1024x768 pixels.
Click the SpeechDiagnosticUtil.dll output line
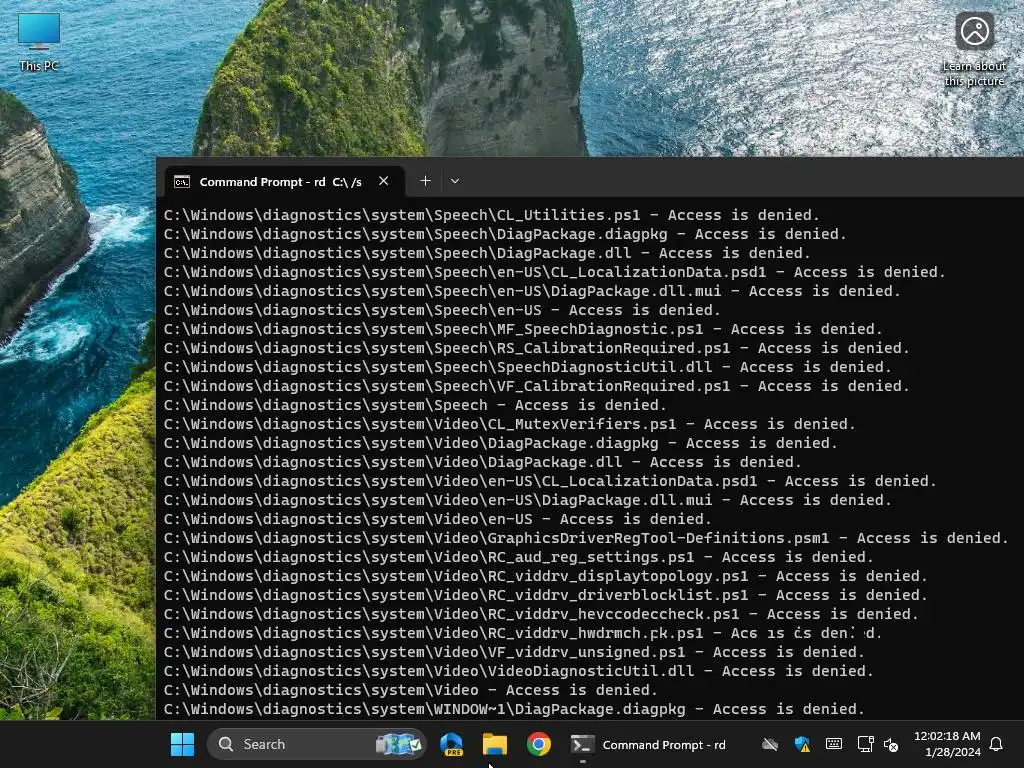pyautogui.click(x=527, y=366)
